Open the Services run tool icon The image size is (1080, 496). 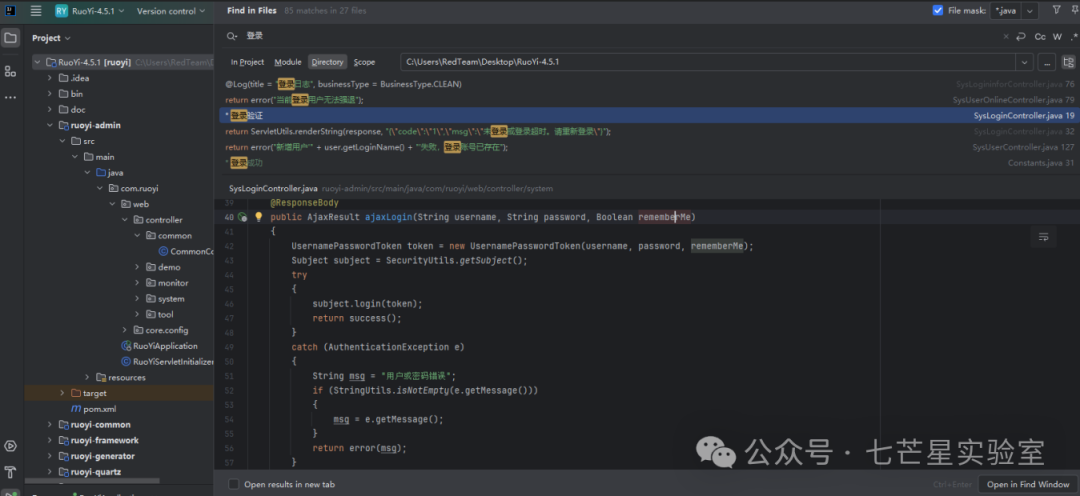click(x=10, y=446)
